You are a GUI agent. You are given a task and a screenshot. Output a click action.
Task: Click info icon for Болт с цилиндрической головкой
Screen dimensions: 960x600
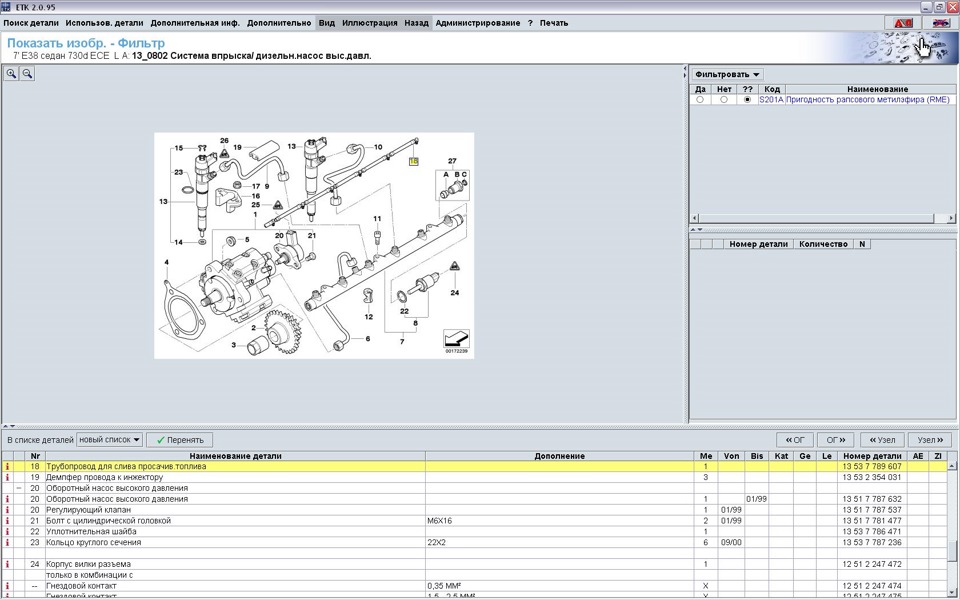8,521
